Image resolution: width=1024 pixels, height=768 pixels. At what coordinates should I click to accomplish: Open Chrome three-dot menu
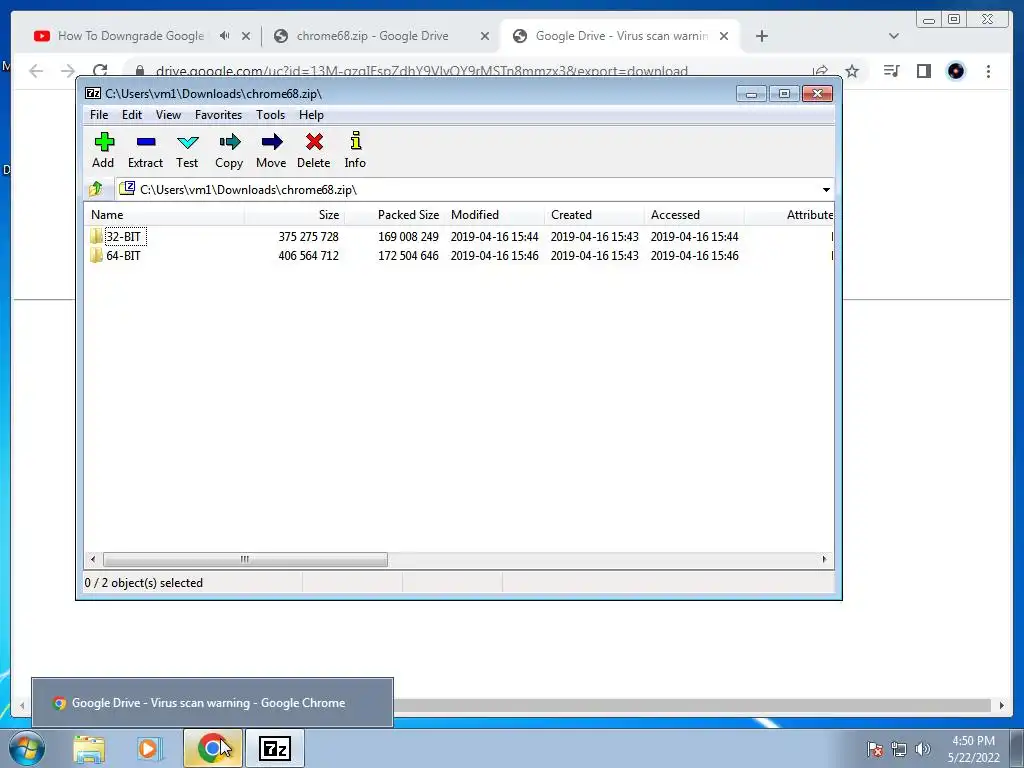[988, 71]
